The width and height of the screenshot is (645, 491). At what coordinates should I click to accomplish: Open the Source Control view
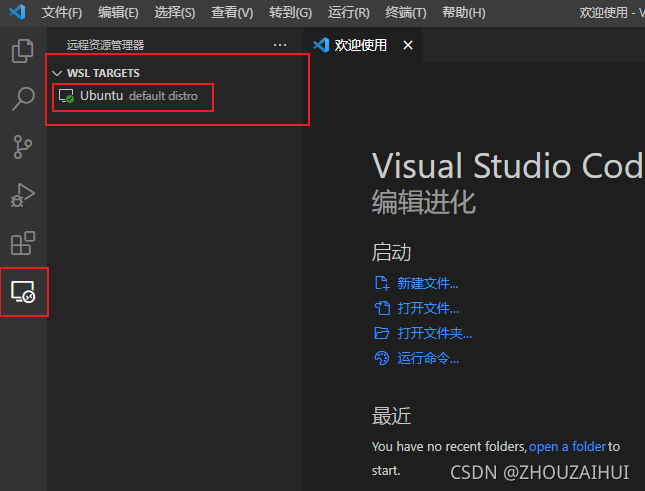[x=23, y=147]
